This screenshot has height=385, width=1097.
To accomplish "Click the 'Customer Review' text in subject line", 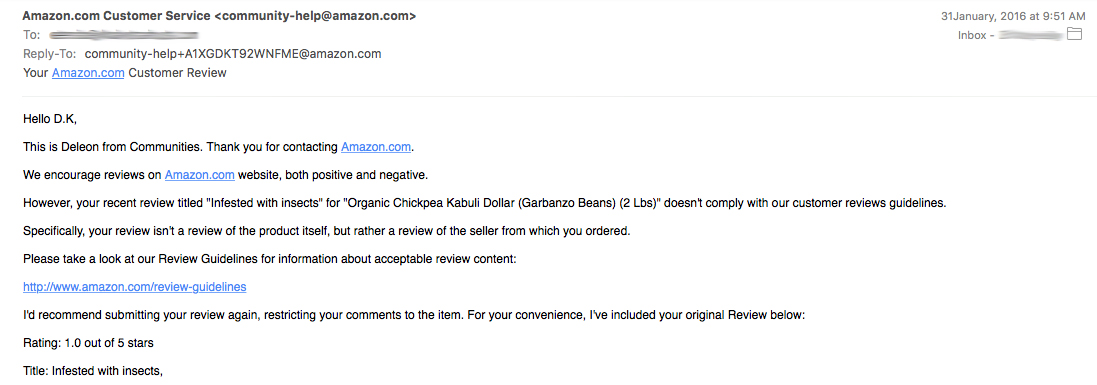I will click(178, 73).
